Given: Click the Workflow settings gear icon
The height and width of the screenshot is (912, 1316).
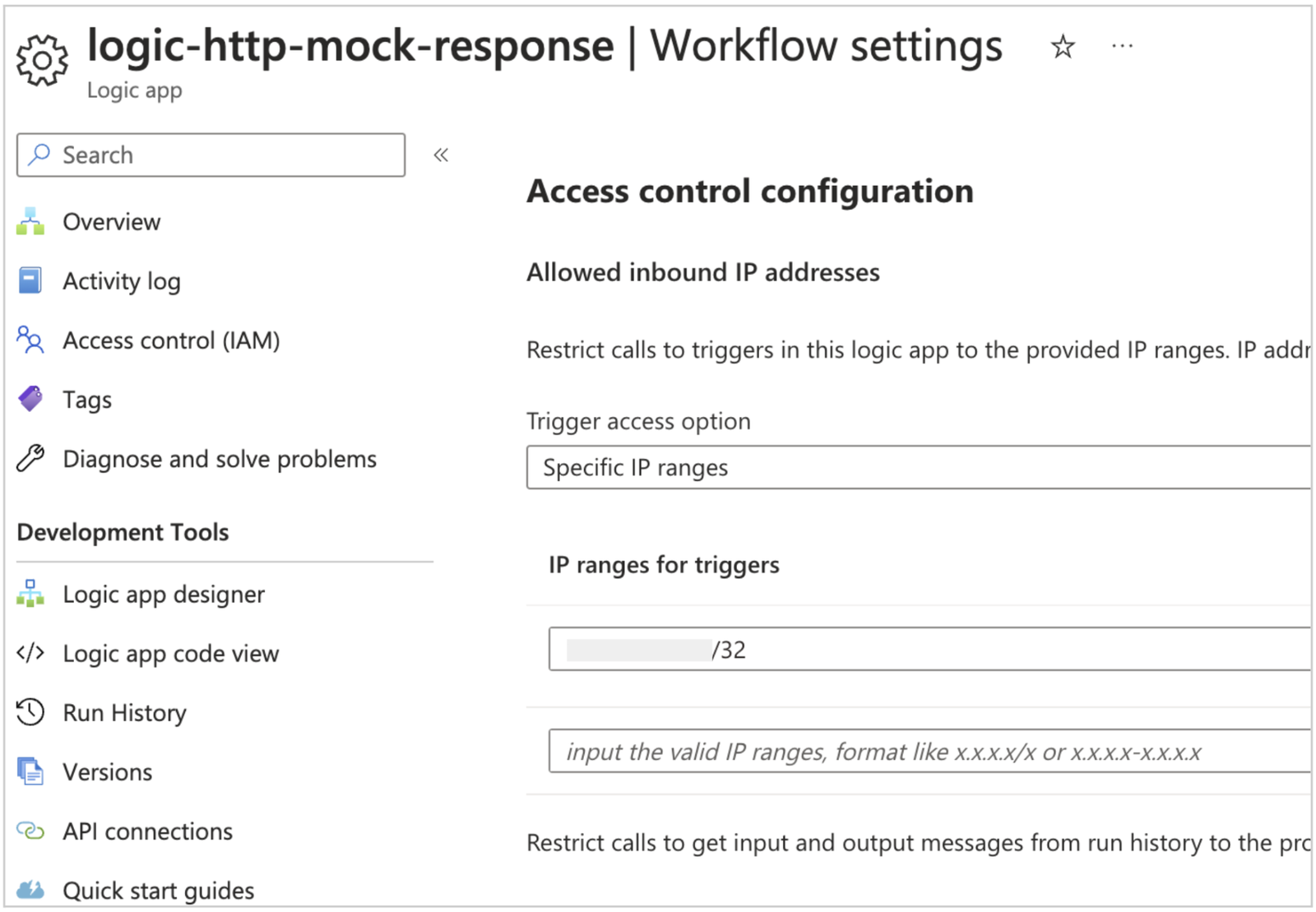Looking at the screenshot, I should coord(42,60).
